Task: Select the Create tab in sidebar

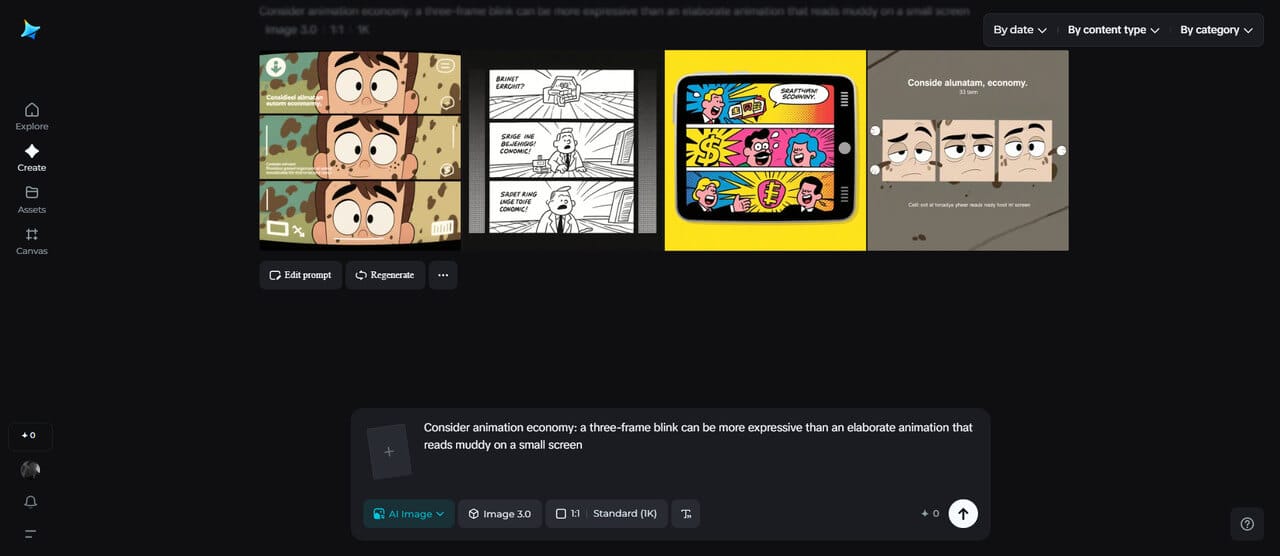Action: point(32,158)
